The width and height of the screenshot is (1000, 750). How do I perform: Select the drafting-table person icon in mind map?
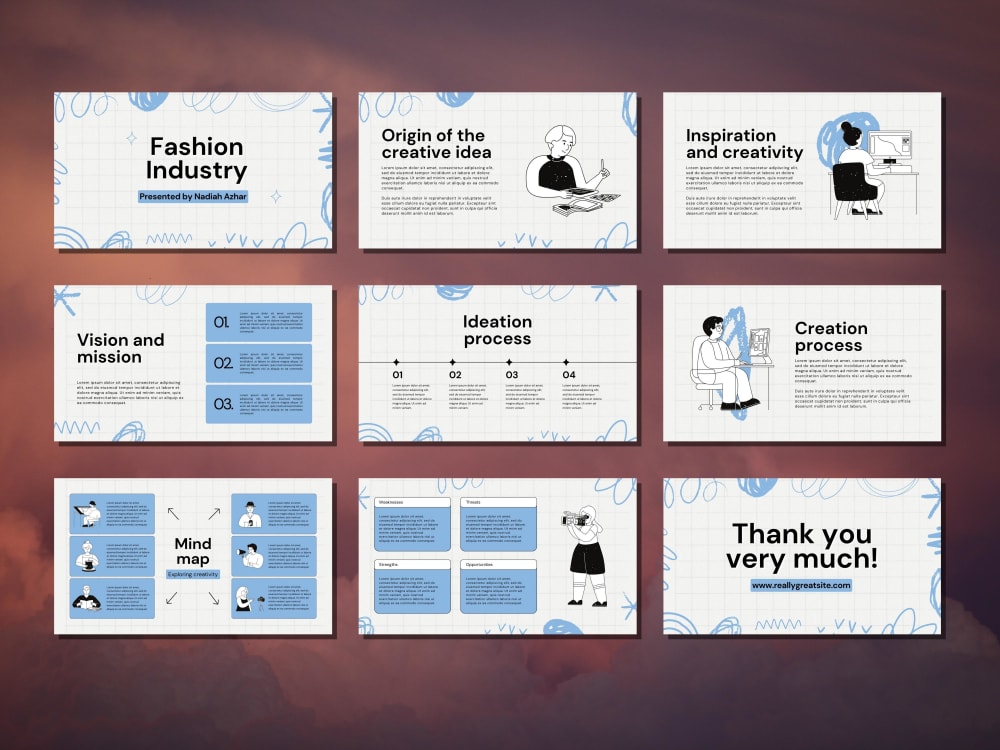click(x=88, y=514)
